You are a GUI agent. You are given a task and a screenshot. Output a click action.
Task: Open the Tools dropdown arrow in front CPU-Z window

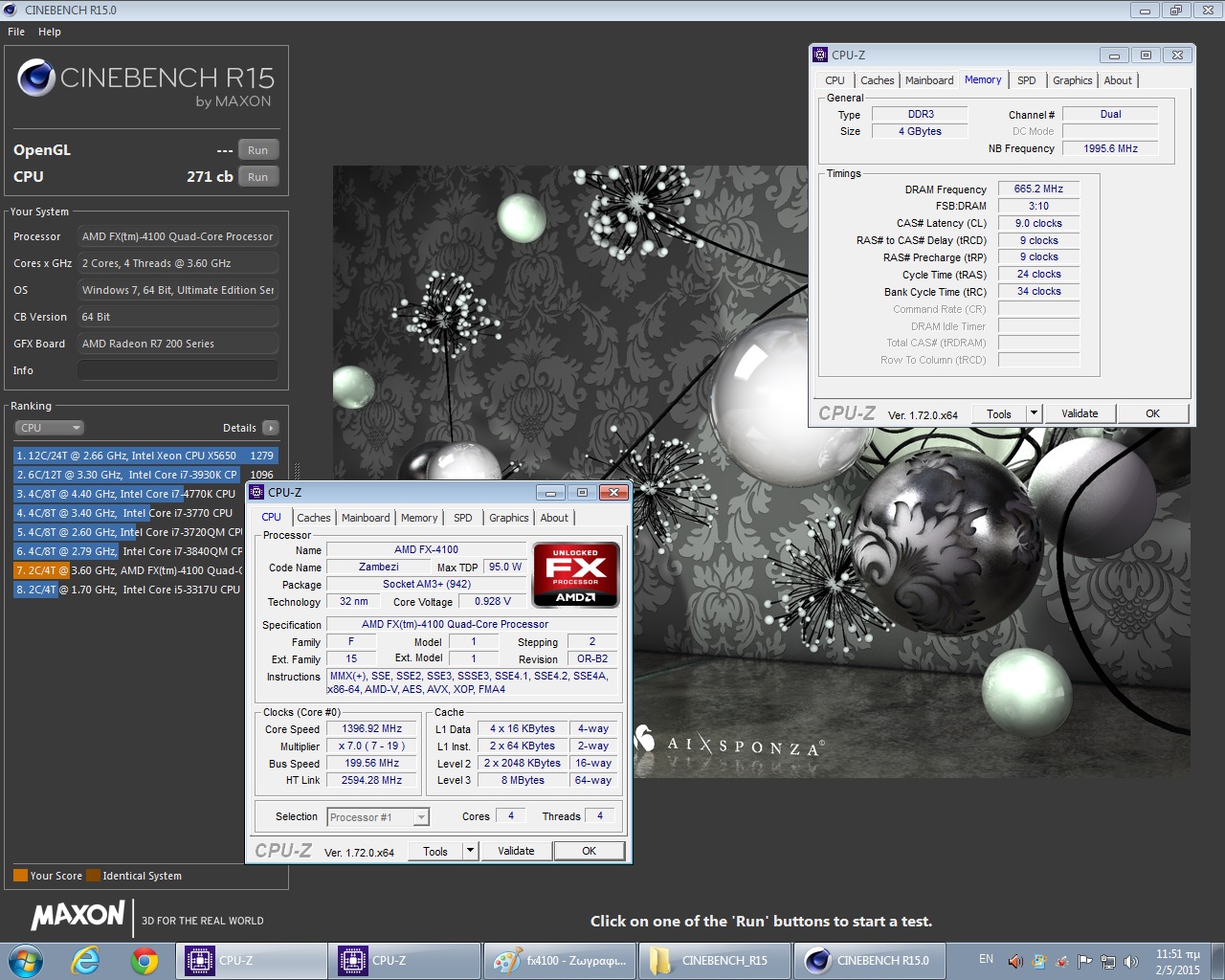(469, 851)
